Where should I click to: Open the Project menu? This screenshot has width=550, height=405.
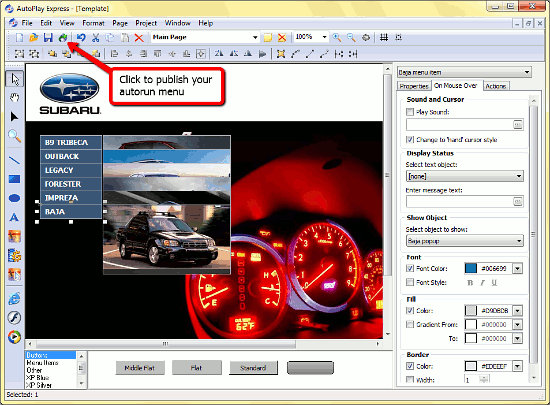coord(146,23)
